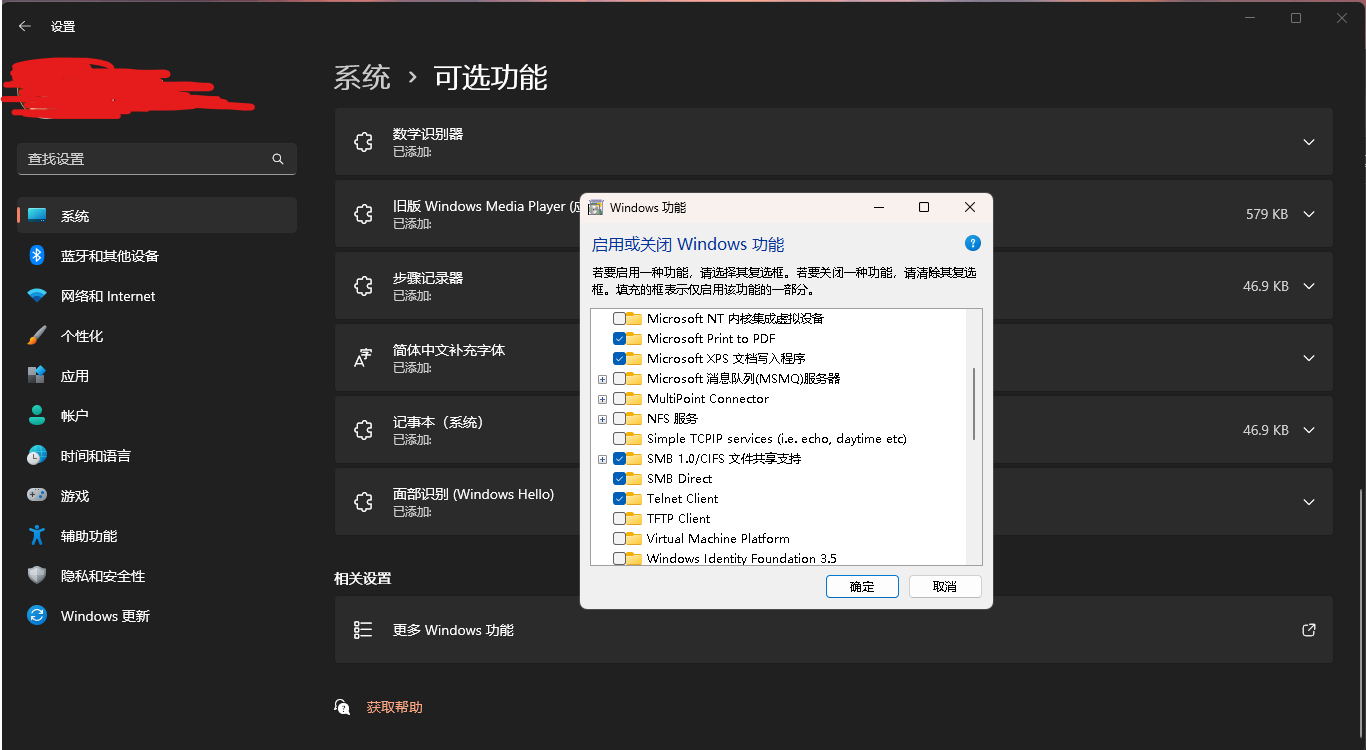Image resolution: width=1366 pixels, height=750 pixels.
Task: Check the MultiPoint Connector box
Action: (620, 398)
